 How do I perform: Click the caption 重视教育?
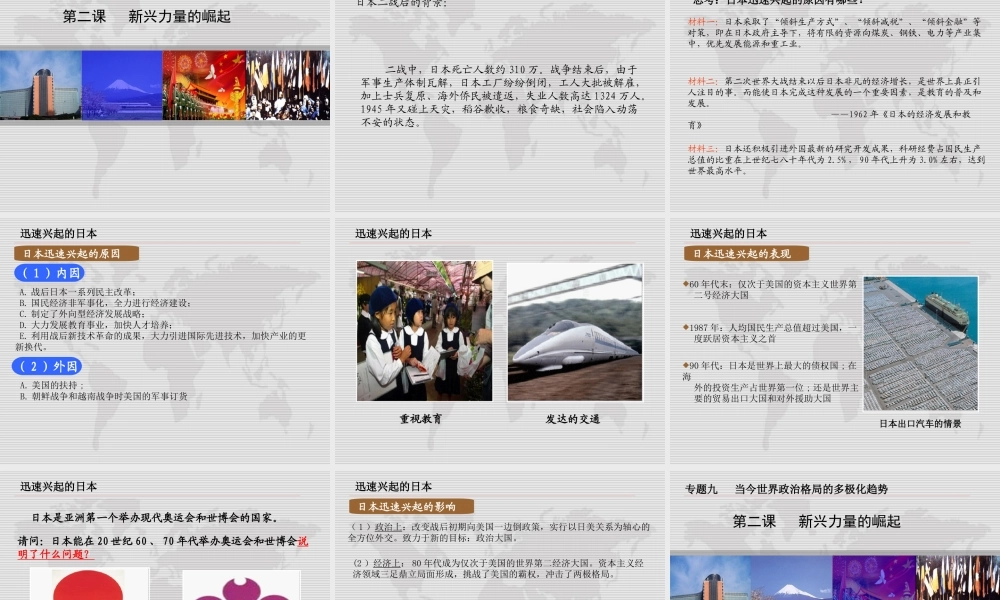(421, 419)
